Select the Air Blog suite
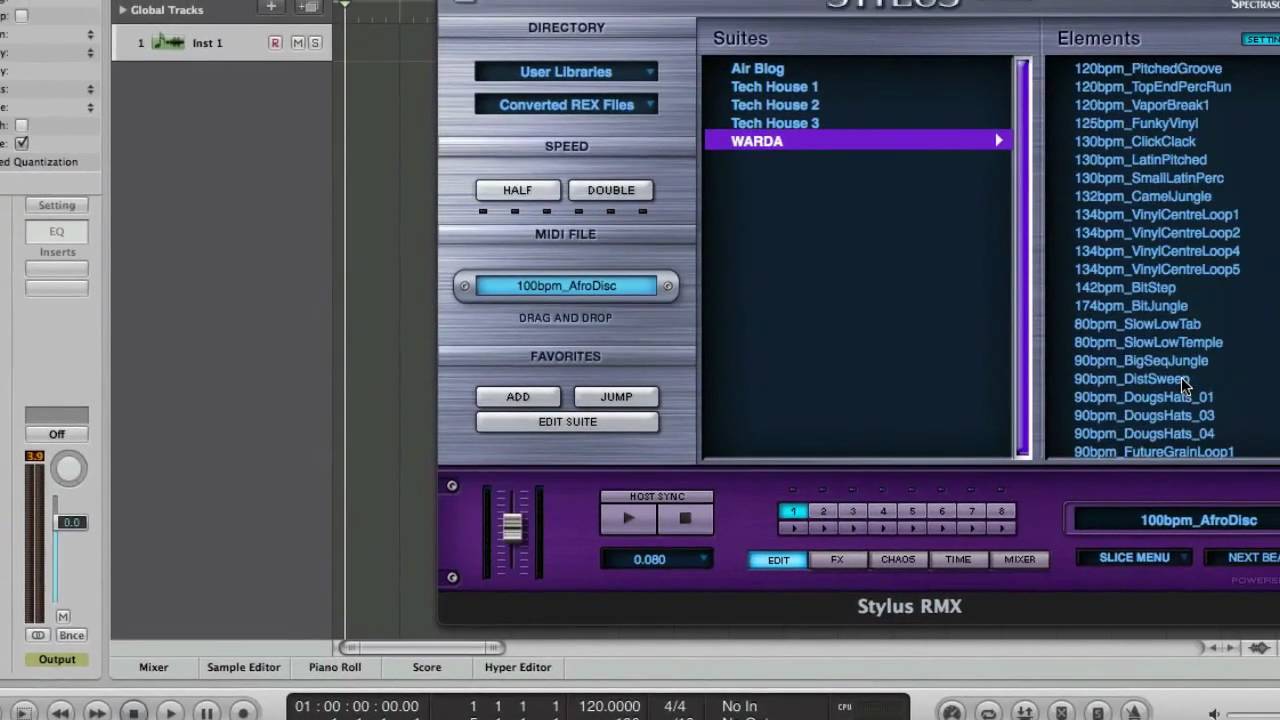 757,69
